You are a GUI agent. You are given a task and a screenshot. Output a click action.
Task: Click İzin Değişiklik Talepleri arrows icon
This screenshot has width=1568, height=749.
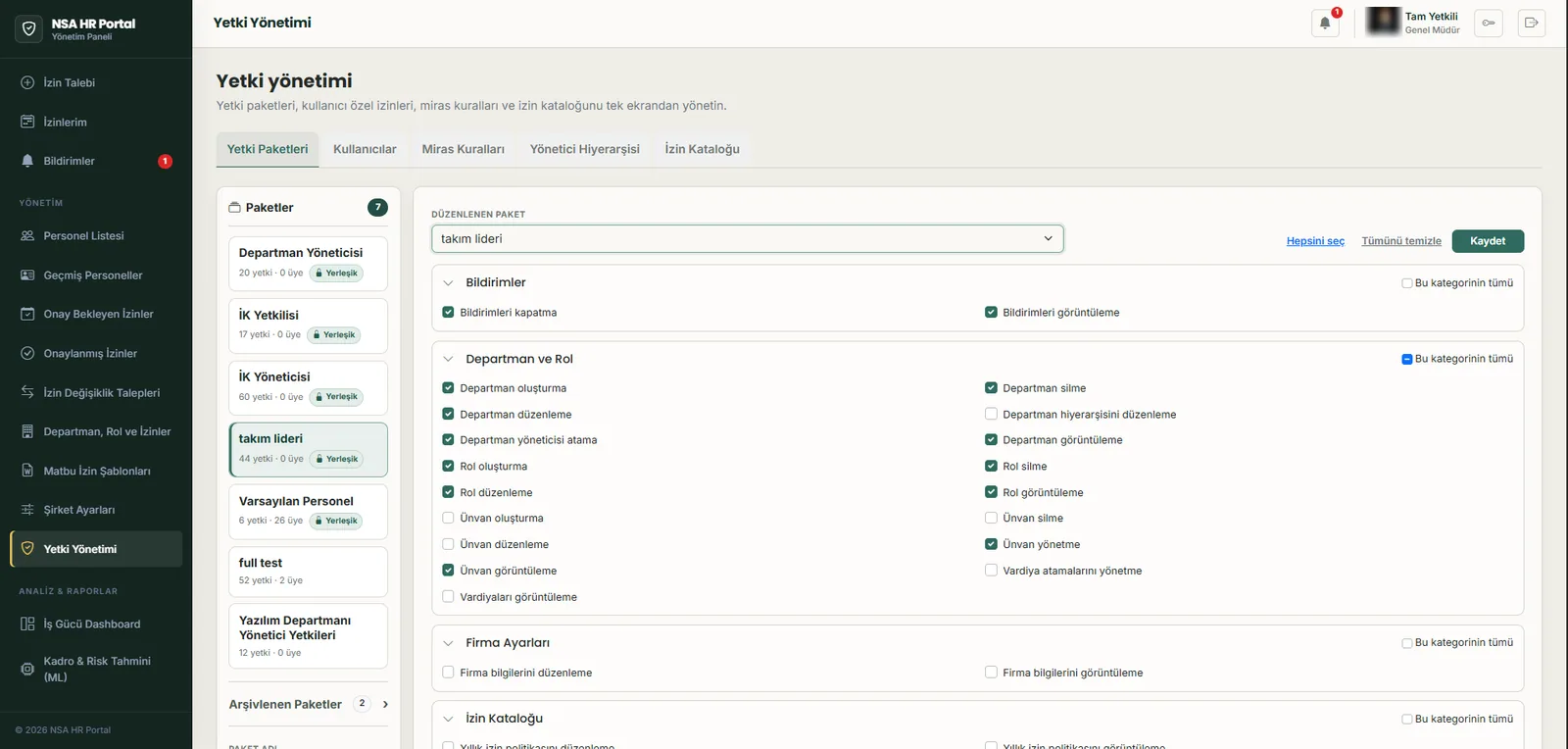pos(27,392)
